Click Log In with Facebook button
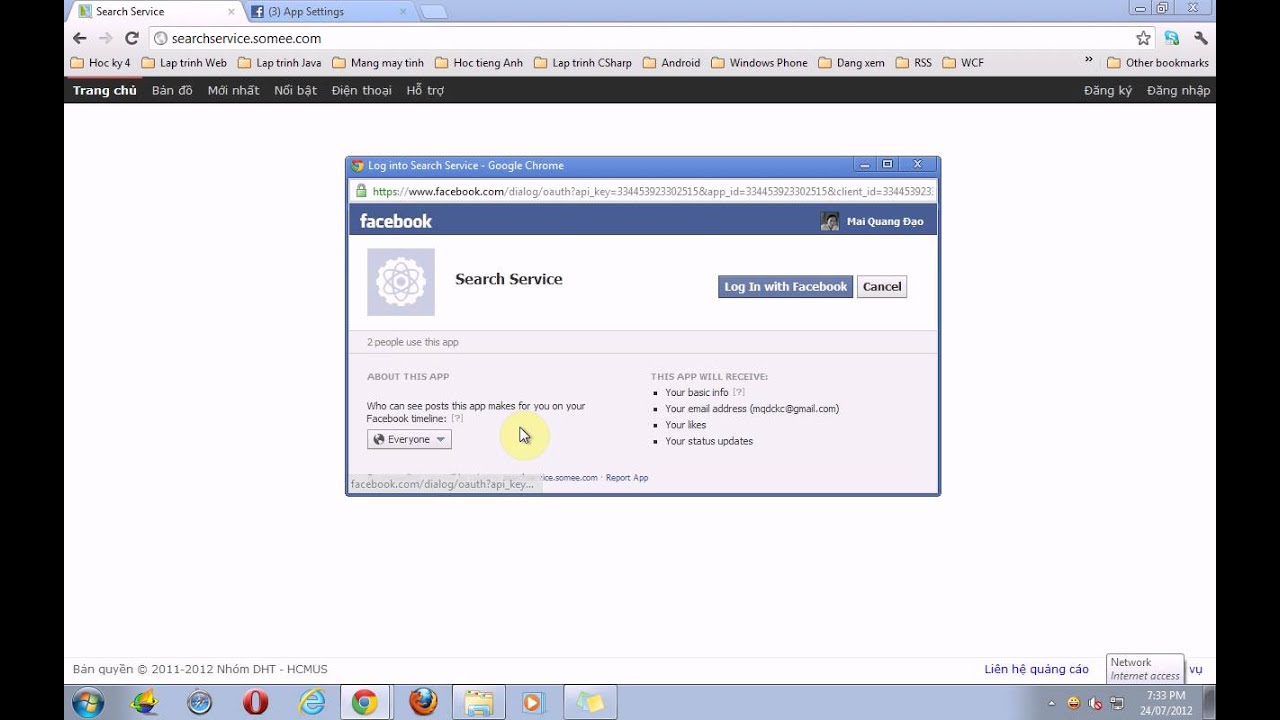Viewport: 1280px width, 720px height. [x=785, y=286]
